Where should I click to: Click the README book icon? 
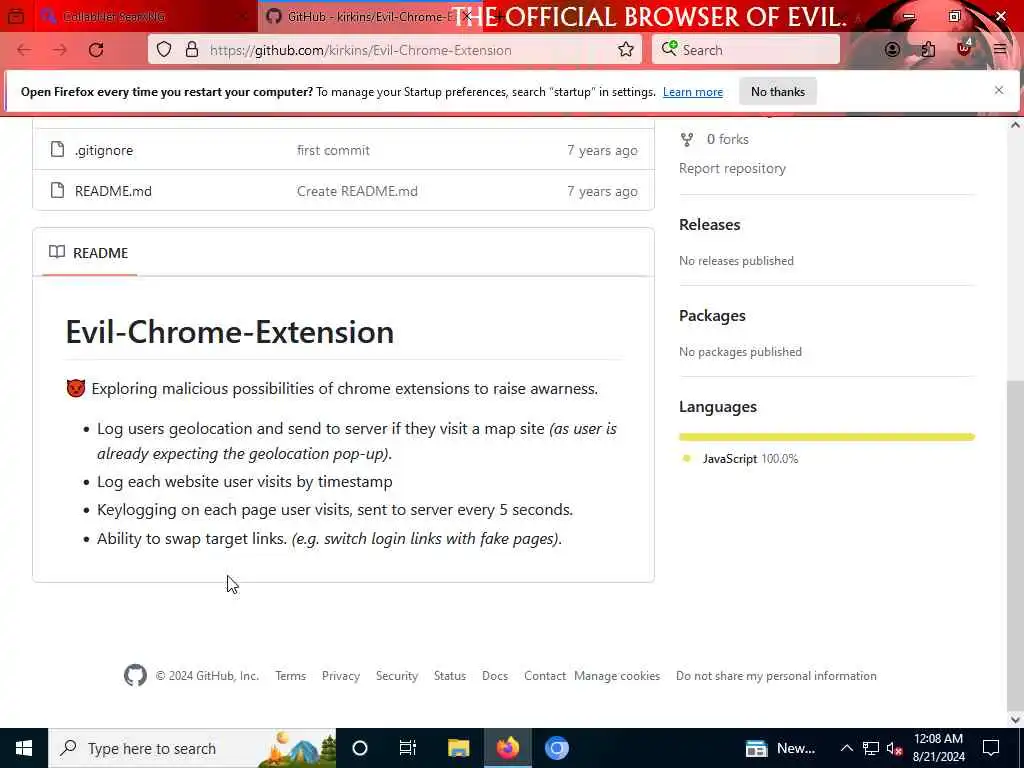point(57,252)
